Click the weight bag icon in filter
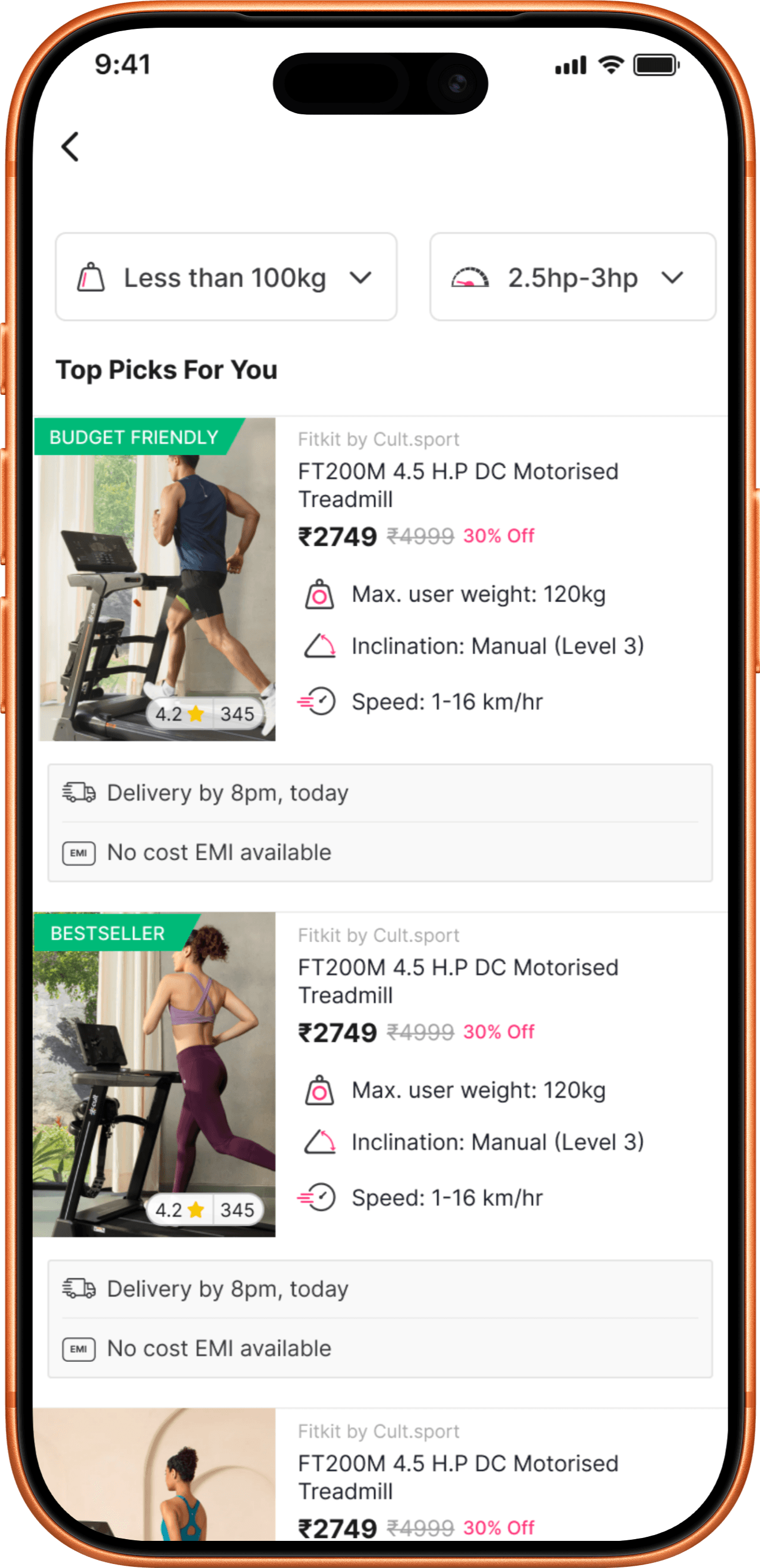 (x=91, y=278)
